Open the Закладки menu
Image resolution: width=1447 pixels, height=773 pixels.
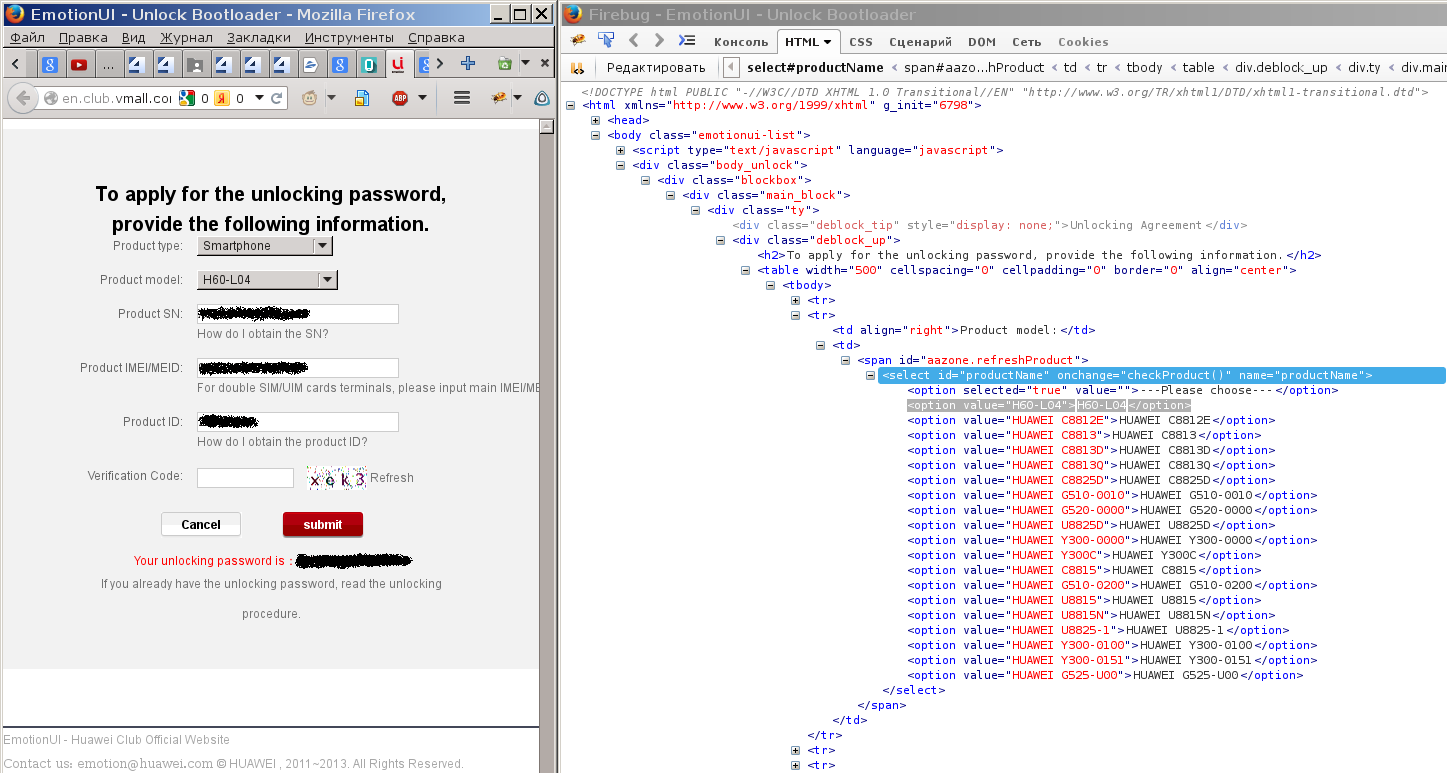point(259,37)
